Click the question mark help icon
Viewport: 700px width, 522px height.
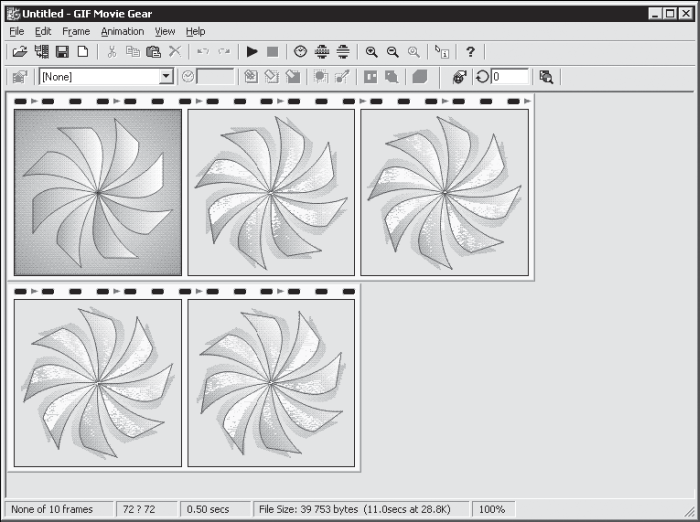point(470,52)
